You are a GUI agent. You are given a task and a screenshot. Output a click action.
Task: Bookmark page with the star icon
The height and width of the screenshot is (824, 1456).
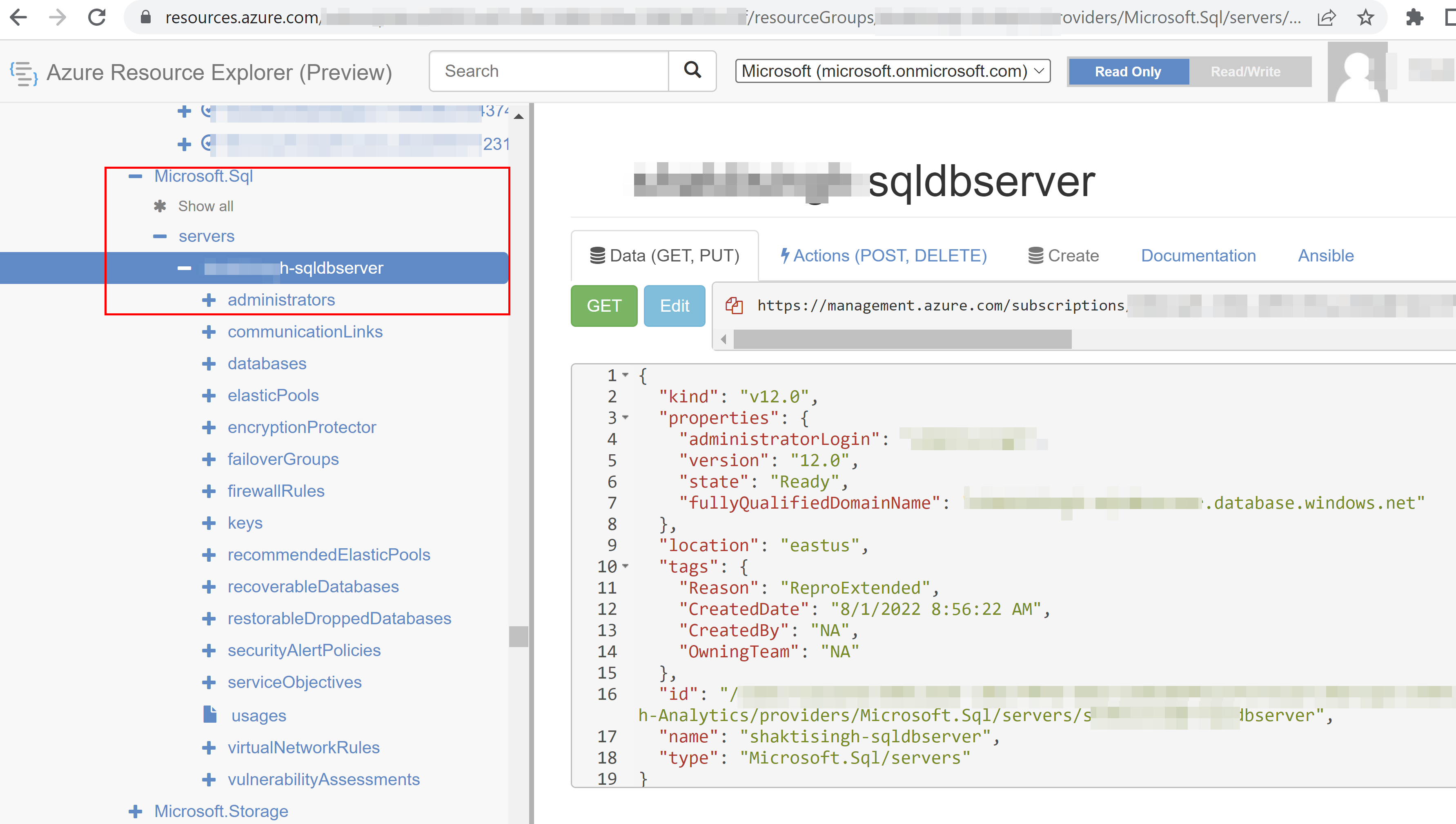(1365, 18)
